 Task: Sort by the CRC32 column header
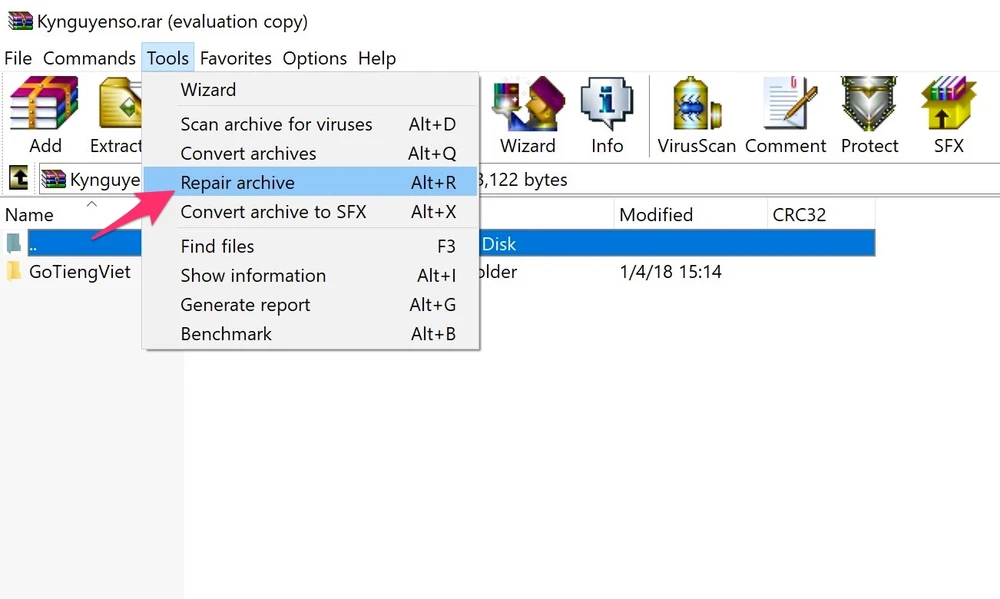point(799,215)
